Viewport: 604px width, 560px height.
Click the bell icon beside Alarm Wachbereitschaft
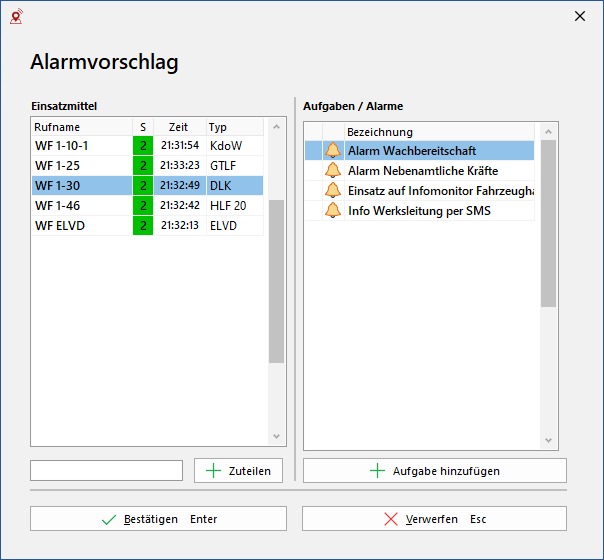(x=333, y=151)
